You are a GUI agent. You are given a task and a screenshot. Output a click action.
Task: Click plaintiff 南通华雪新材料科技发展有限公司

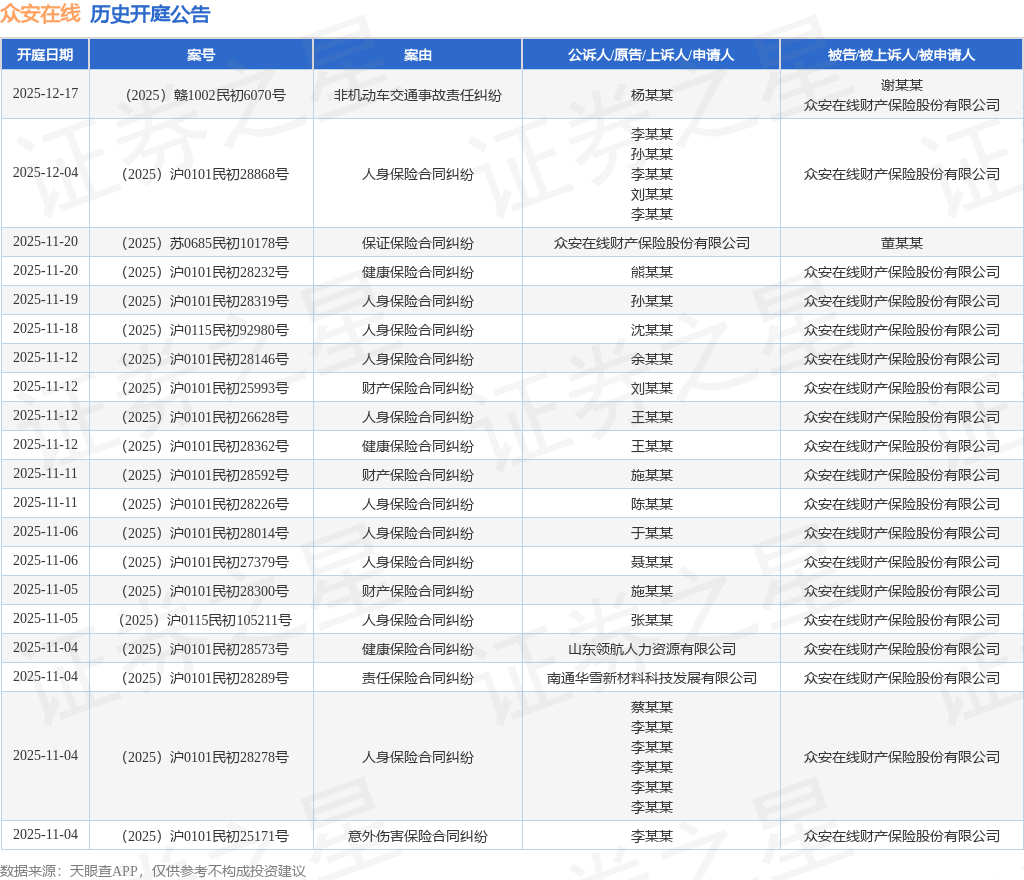click(x=651, y=678)
